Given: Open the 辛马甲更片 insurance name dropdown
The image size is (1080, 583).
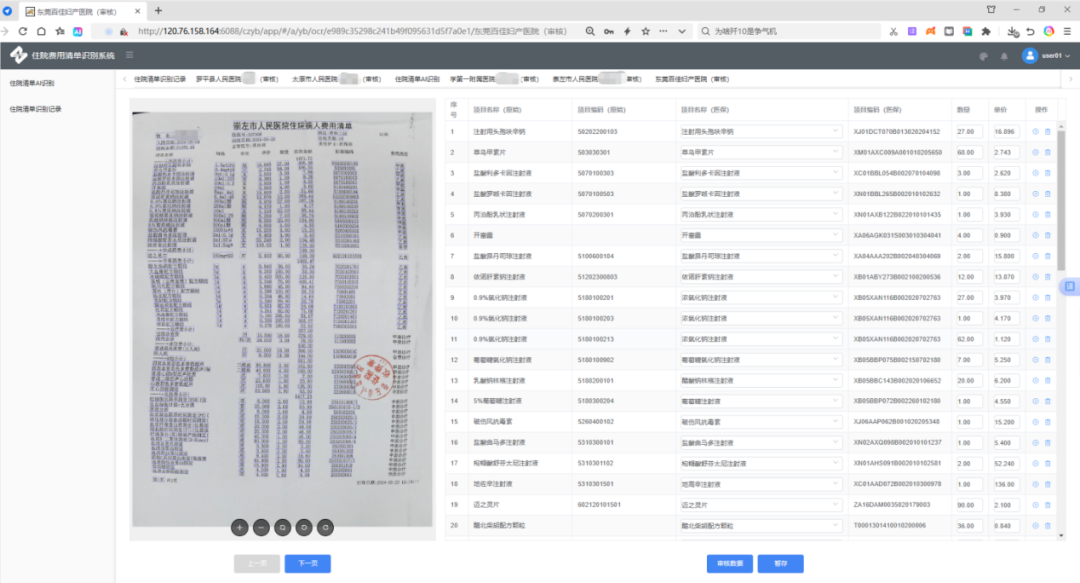Looking at the screenshot, I should (836, 152).
